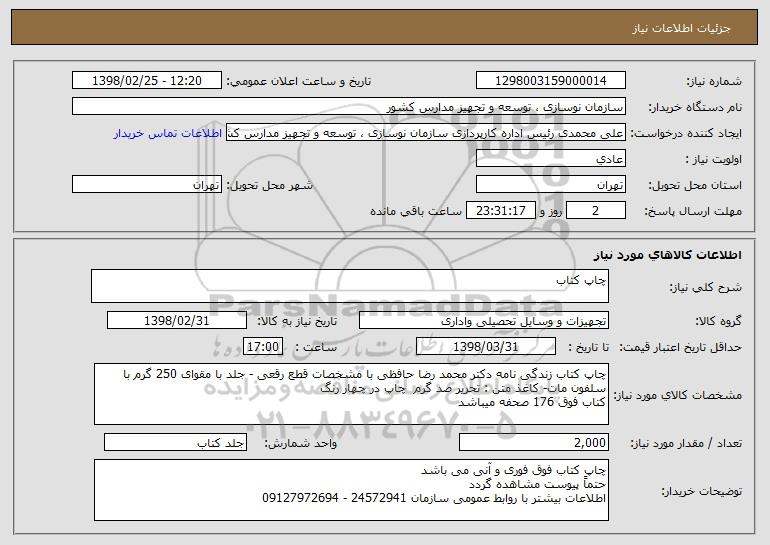Select the گروه کالا field

(x=484, y=321)
